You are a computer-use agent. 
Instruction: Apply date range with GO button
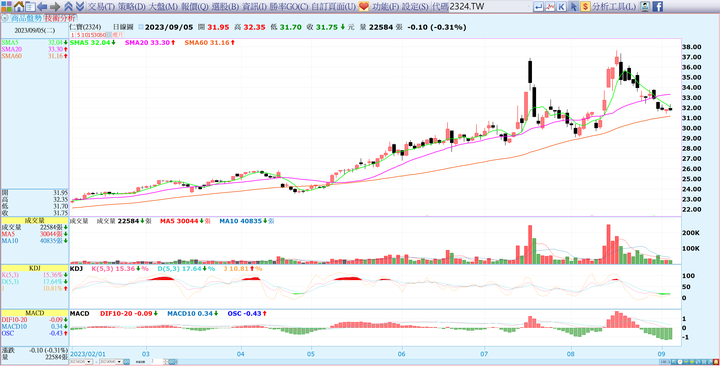[127, 362]
